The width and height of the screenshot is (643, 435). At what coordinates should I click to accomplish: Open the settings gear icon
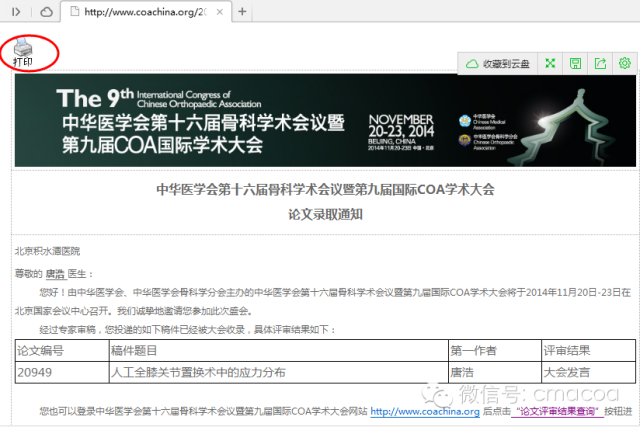click(x=625, y=64)
